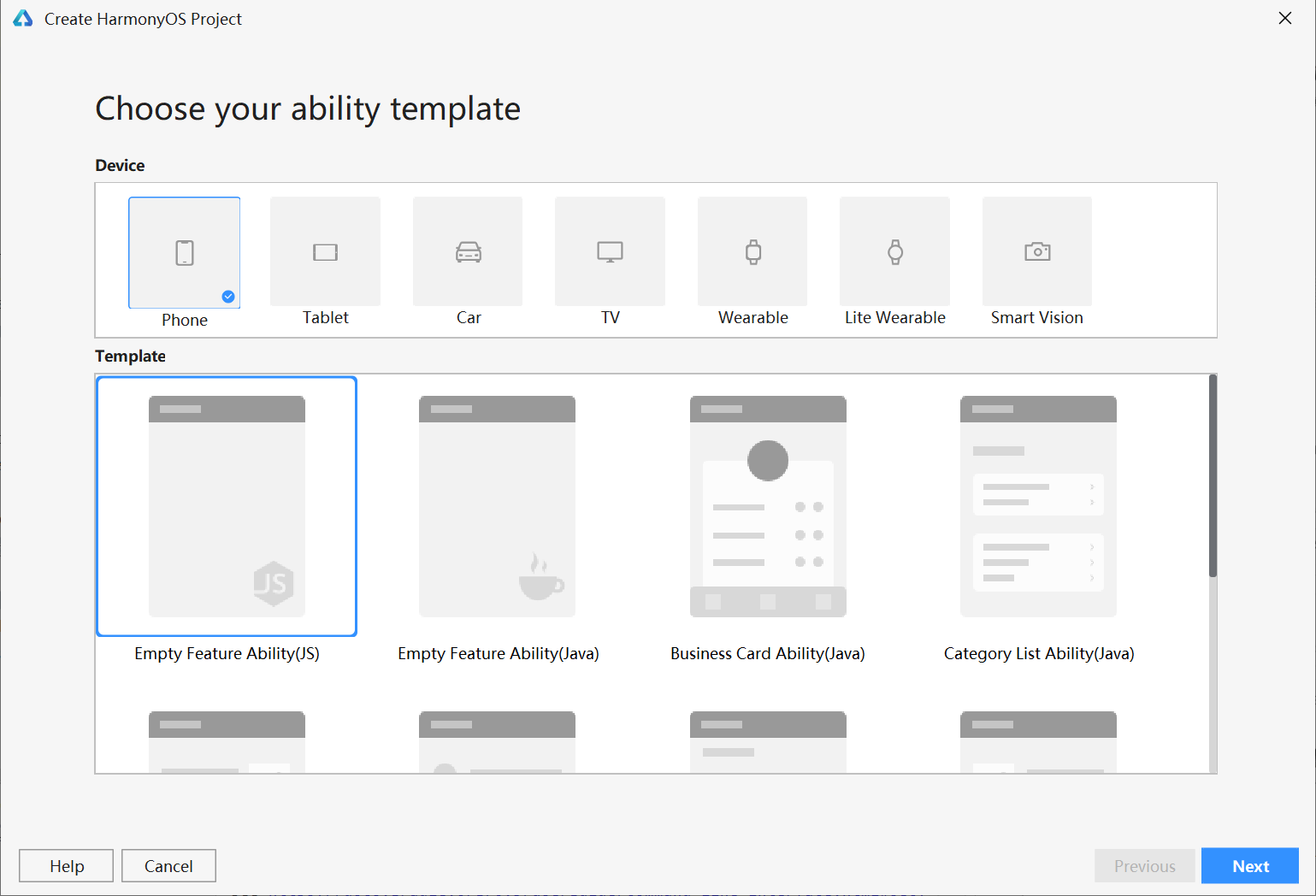
Task: Select the TV device icon
Action: pyautogui.click(x=610, y=251)
